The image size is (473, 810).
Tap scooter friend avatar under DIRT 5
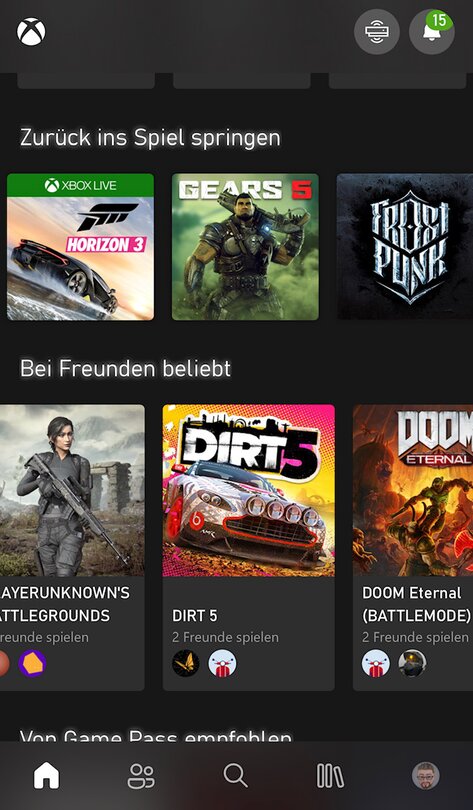coord(223,663)
